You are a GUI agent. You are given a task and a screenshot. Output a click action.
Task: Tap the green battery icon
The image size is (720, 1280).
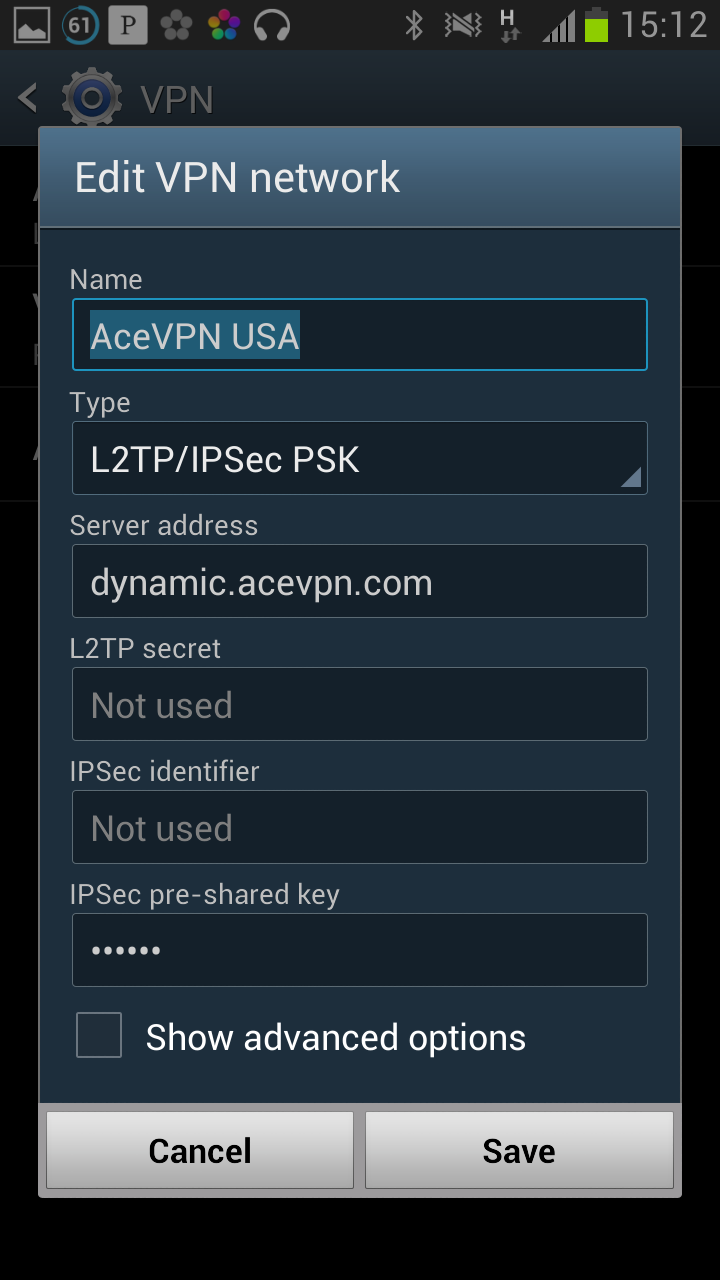point(597,25)
